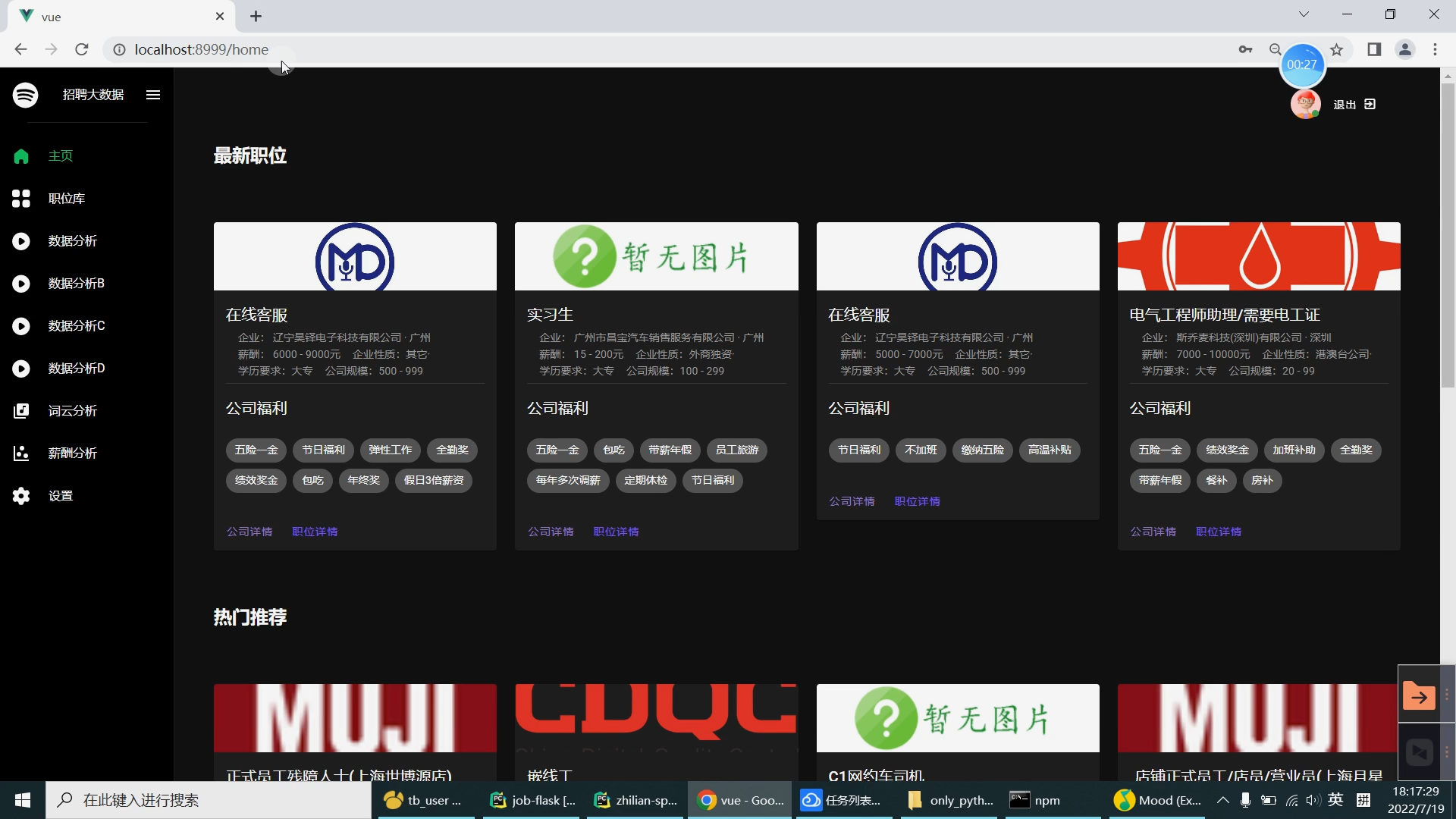The image size is (1456, 819).
Task: Open the 设置 settings gear
Action: [20, 496]
